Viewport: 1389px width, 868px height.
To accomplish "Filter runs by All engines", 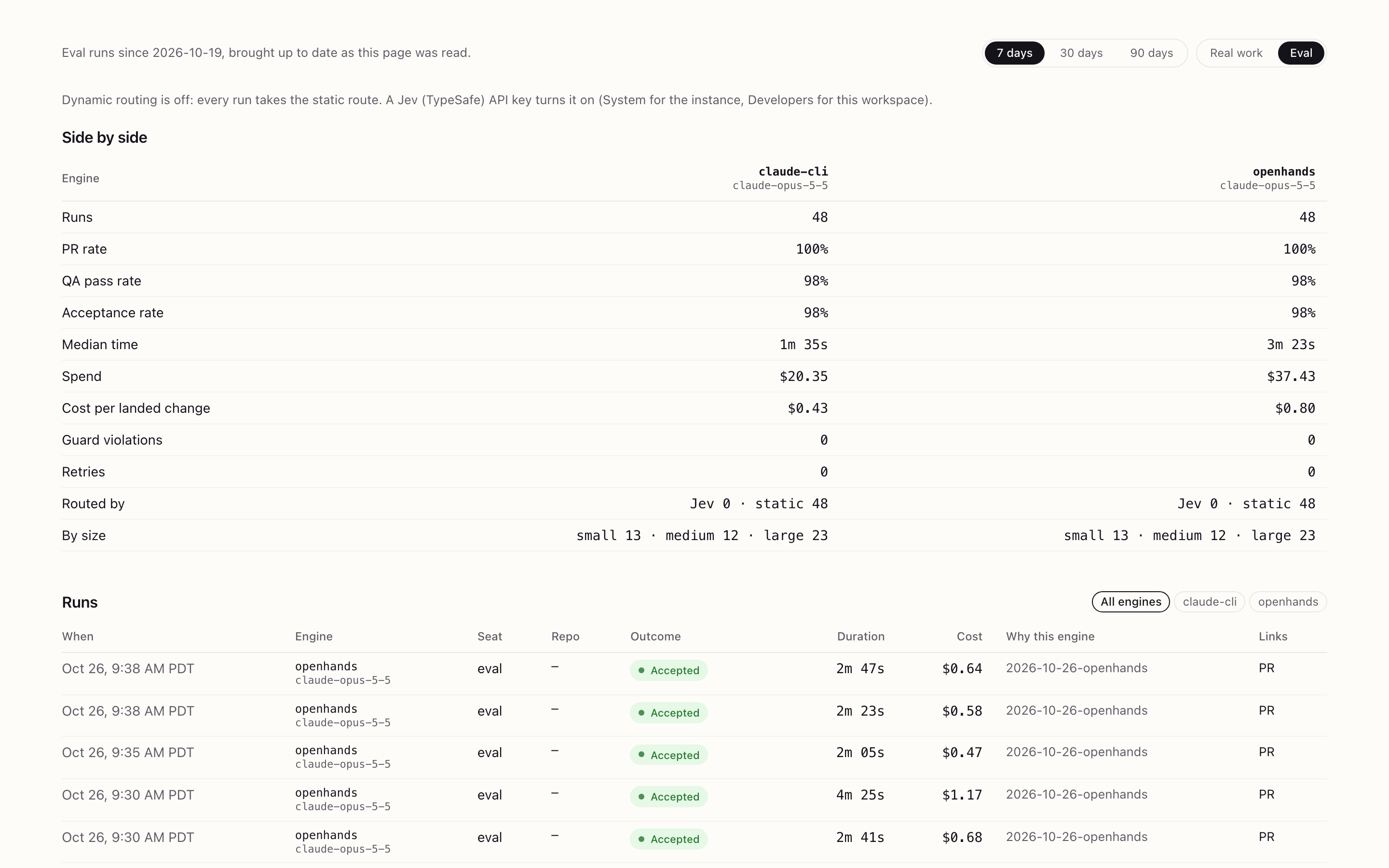I will [1130, 602].
